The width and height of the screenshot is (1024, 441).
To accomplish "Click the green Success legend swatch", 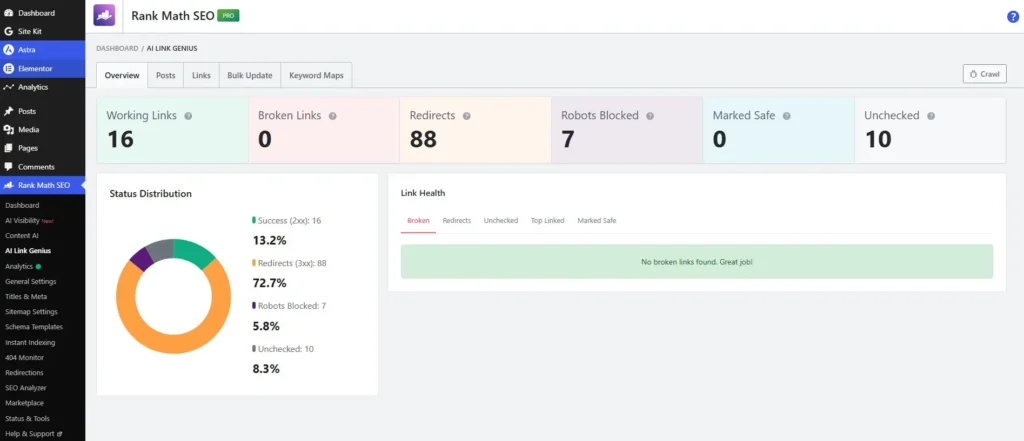I will click(254, 221).
